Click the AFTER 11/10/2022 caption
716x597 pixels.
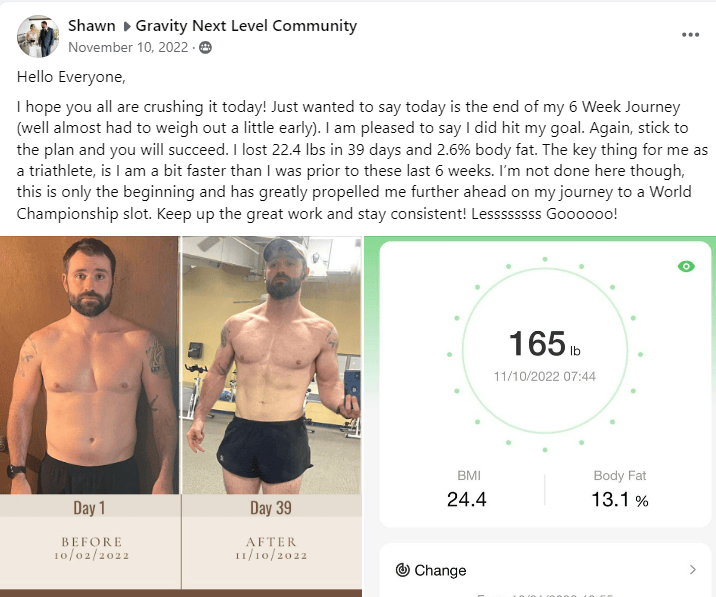pos(271,549)
